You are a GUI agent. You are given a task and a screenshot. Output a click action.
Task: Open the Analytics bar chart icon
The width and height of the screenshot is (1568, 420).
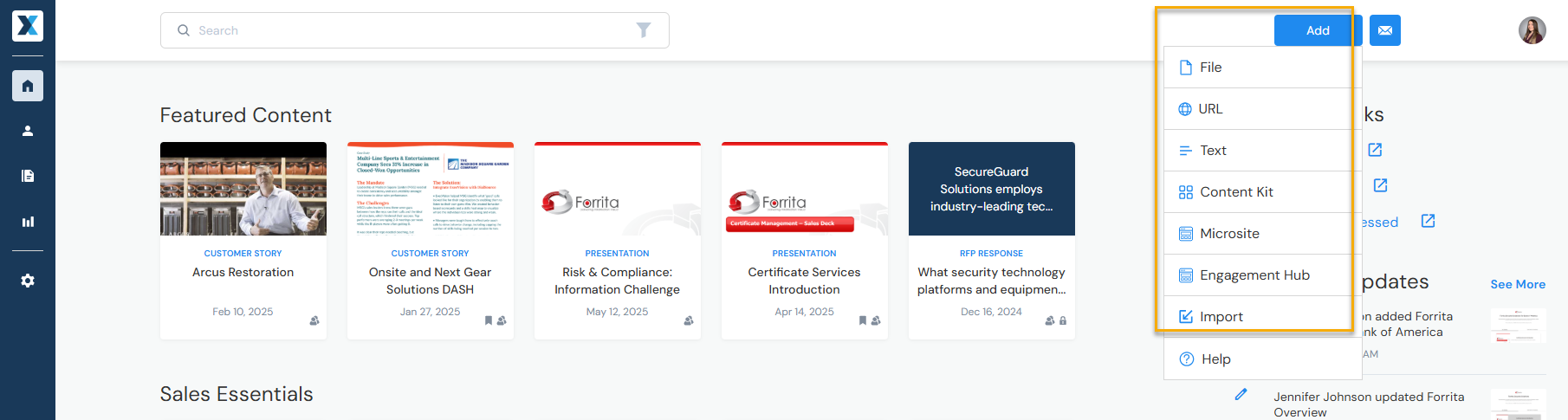click(28, 222)
